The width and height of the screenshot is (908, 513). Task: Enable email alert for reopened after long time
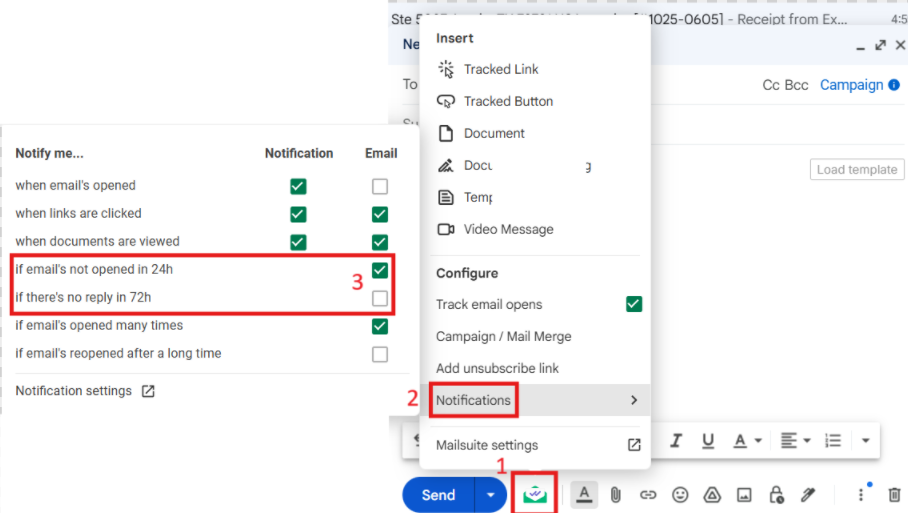coord(379,354)
